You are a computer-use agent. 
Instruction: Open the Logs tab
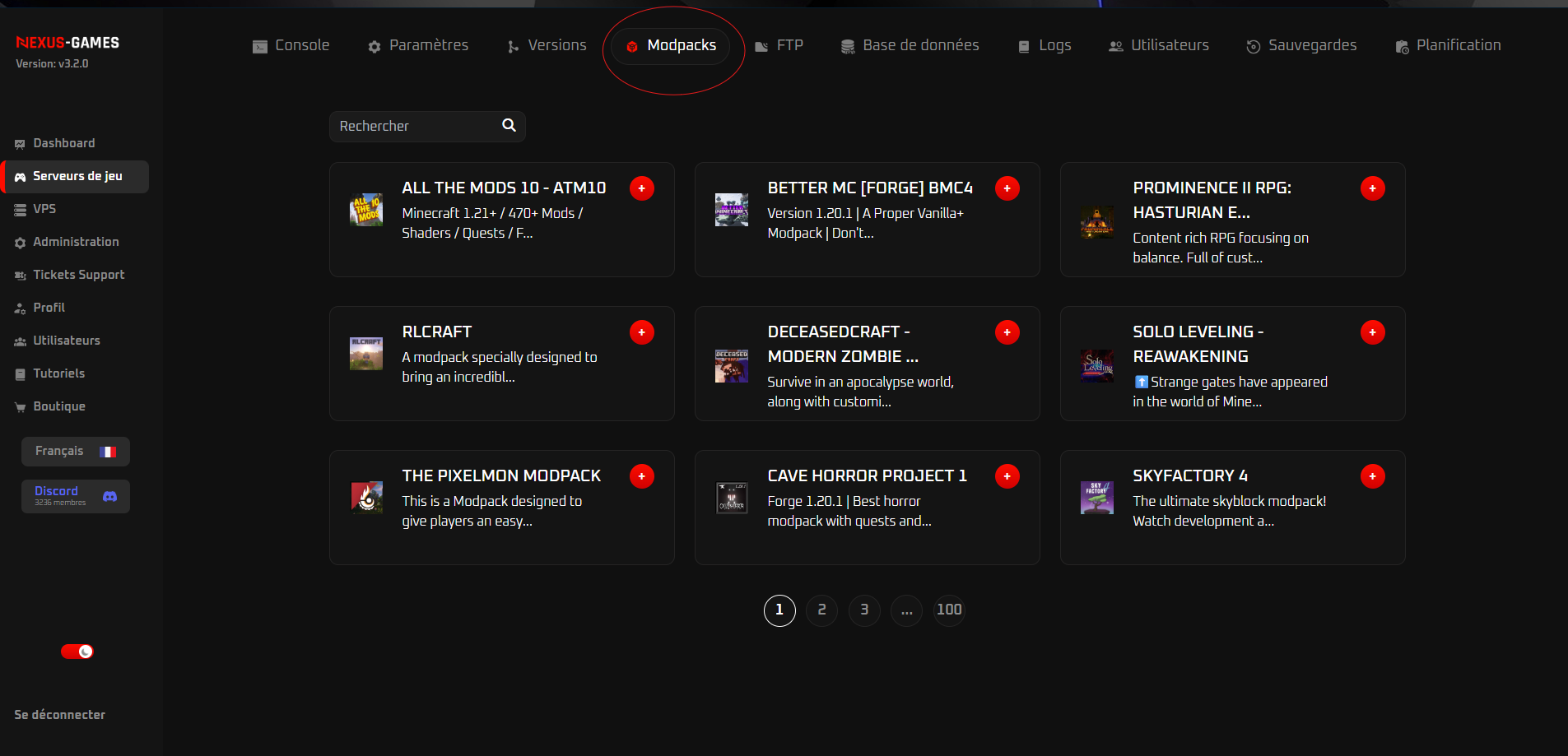tap(1045, 46)
